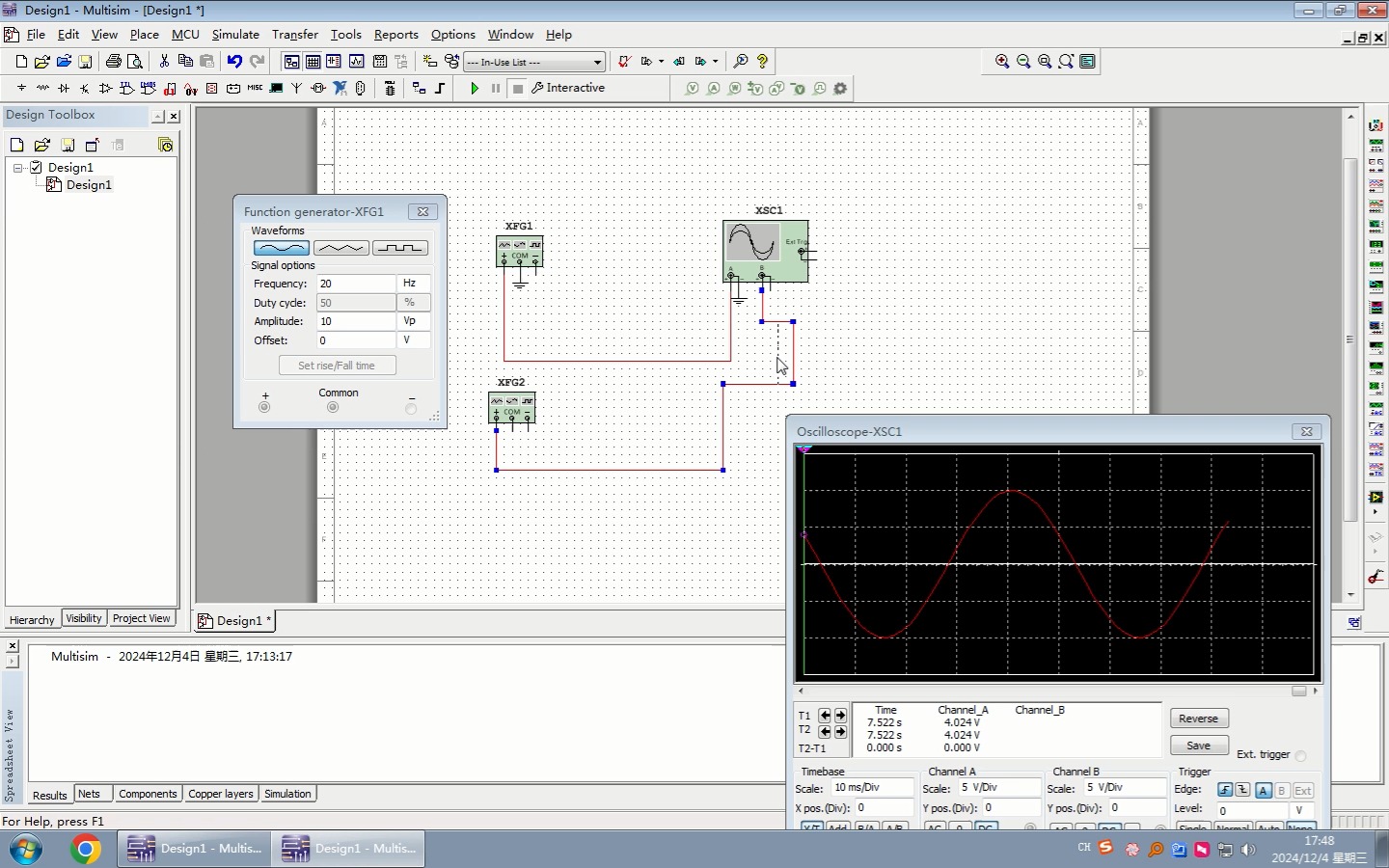The height and width of the screenshot is (868, 1389).
Task: Start the simulation with the green Run button
Action: (475, 89)
